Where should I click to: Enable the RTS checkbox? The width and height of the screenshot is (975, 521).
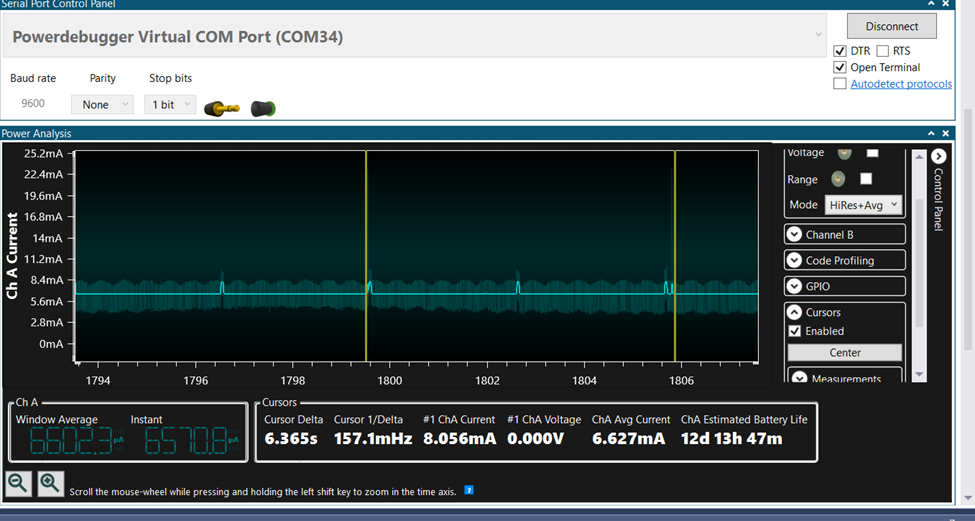click(882, 51)
